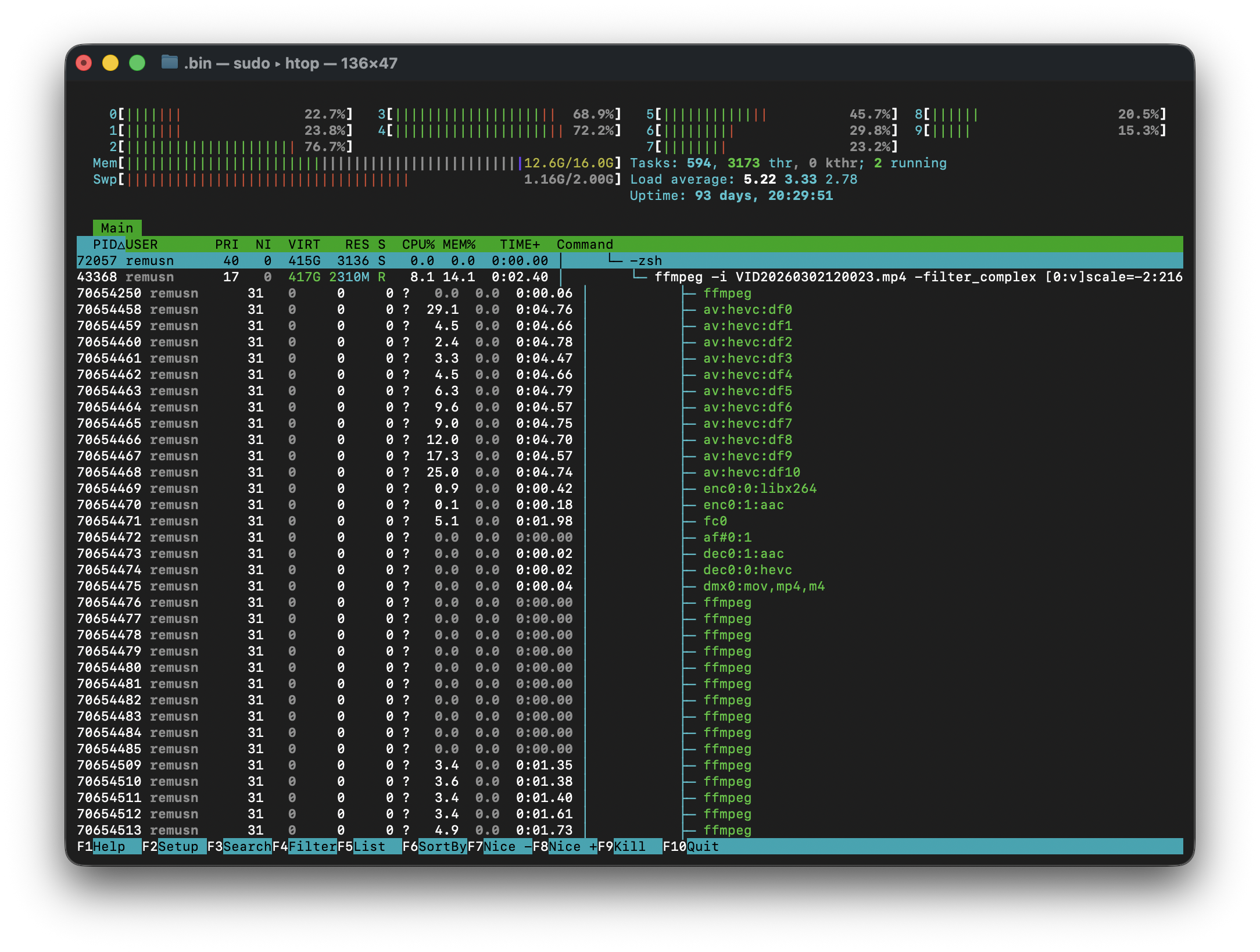Select the av:hevc:df0 thread row
The height and width of the screenshot is (952, 1260).
pos(349,310)
